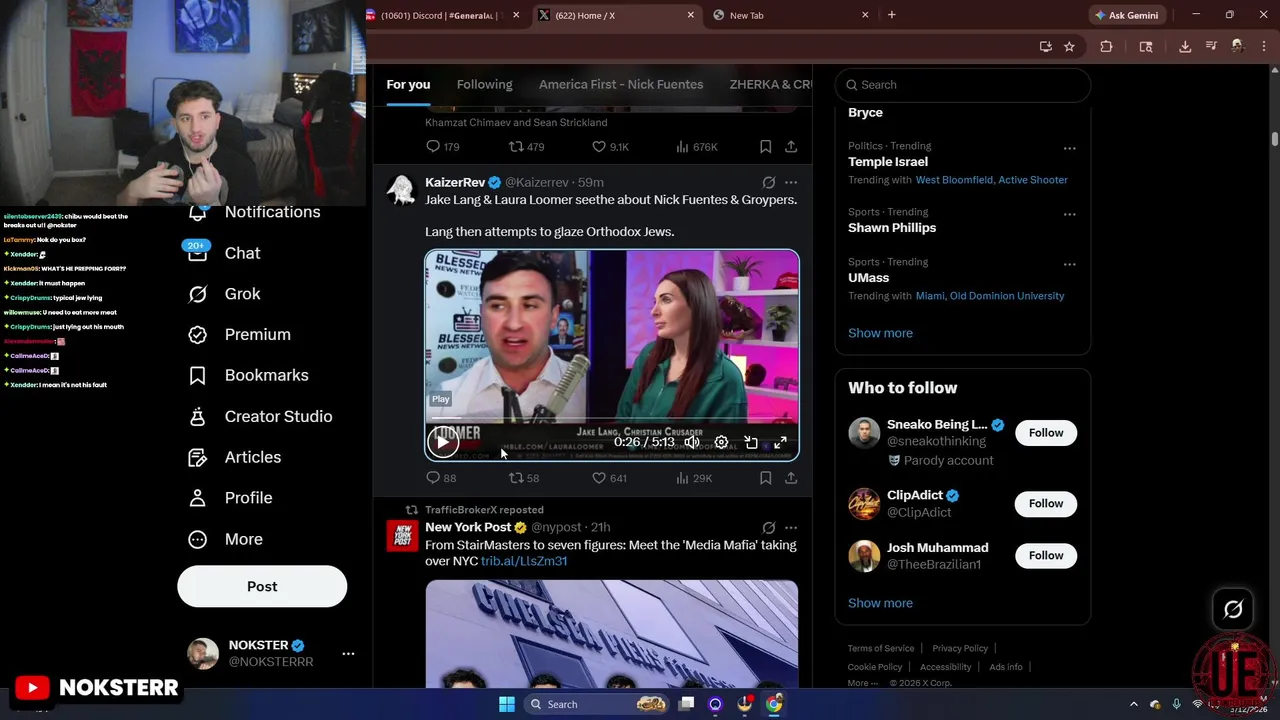
Task: Click the Creator Studio lightbulb icon
Action: pos(198,416)
